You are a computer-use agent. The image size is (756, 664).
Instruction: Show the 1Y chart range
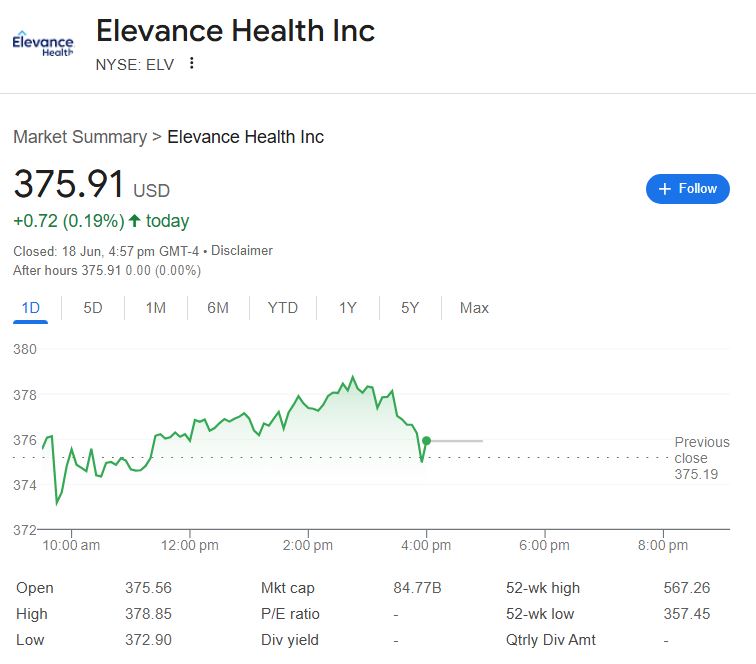[x=348, y=308]
